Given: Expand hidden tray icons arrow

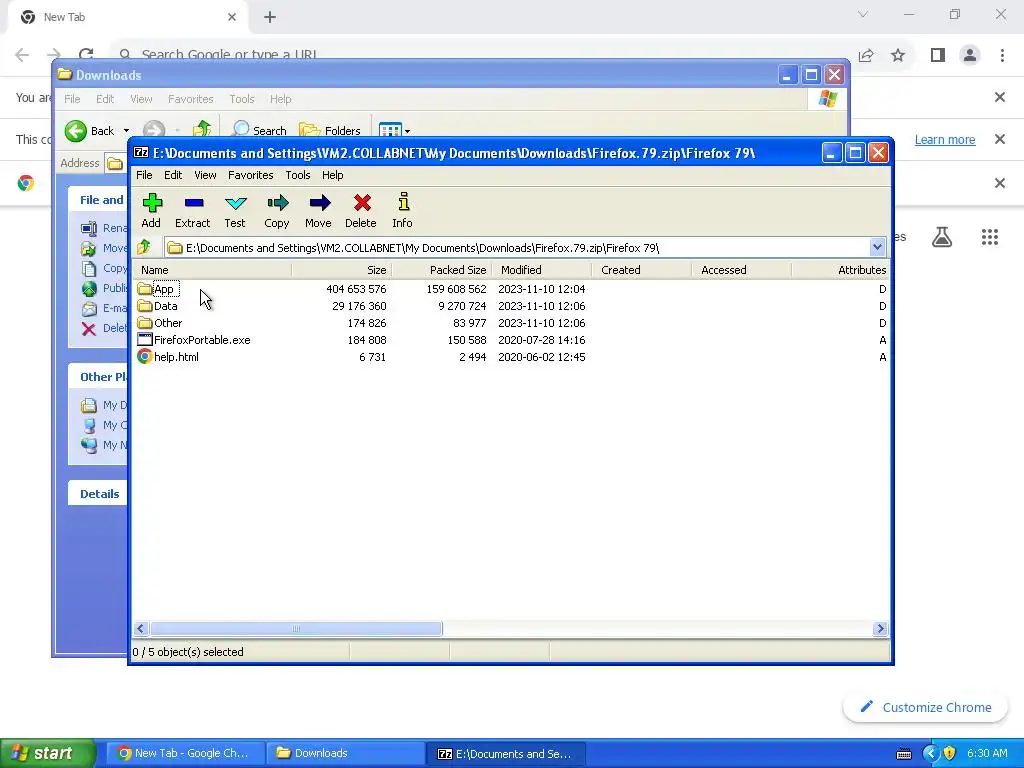Looking at the screenshot, I should click(931, 753).
